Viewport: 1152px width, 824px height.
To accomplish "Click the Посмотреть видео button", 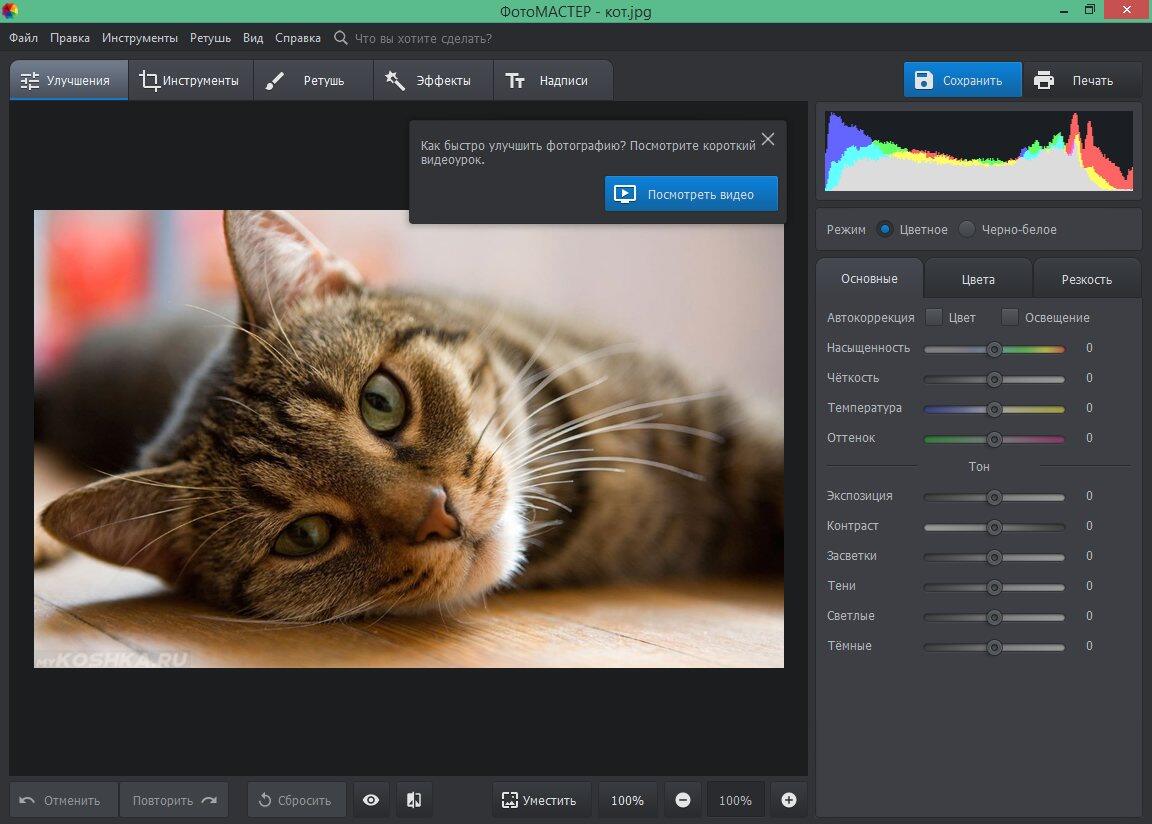I will tap(690, 194).
